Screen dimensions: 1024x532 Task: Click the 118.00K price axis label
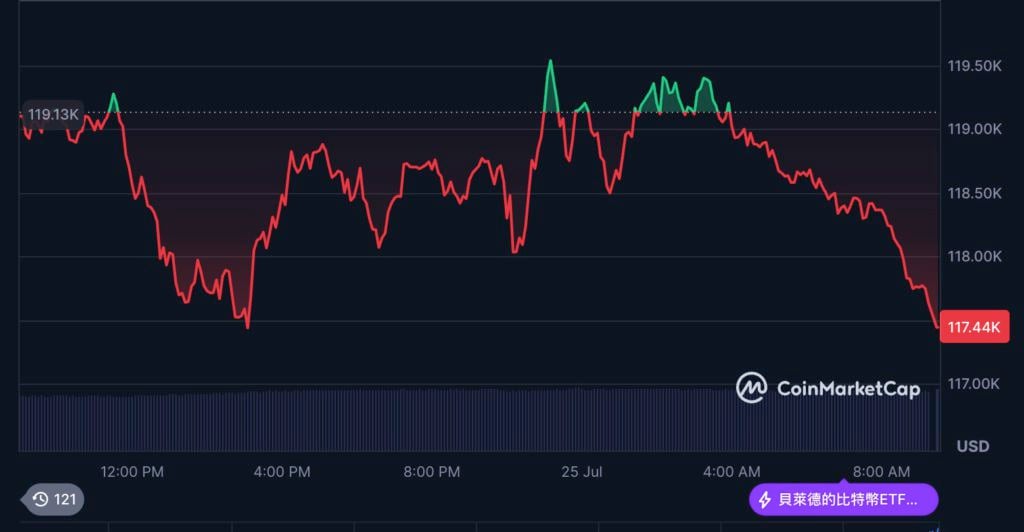point(974,256)
